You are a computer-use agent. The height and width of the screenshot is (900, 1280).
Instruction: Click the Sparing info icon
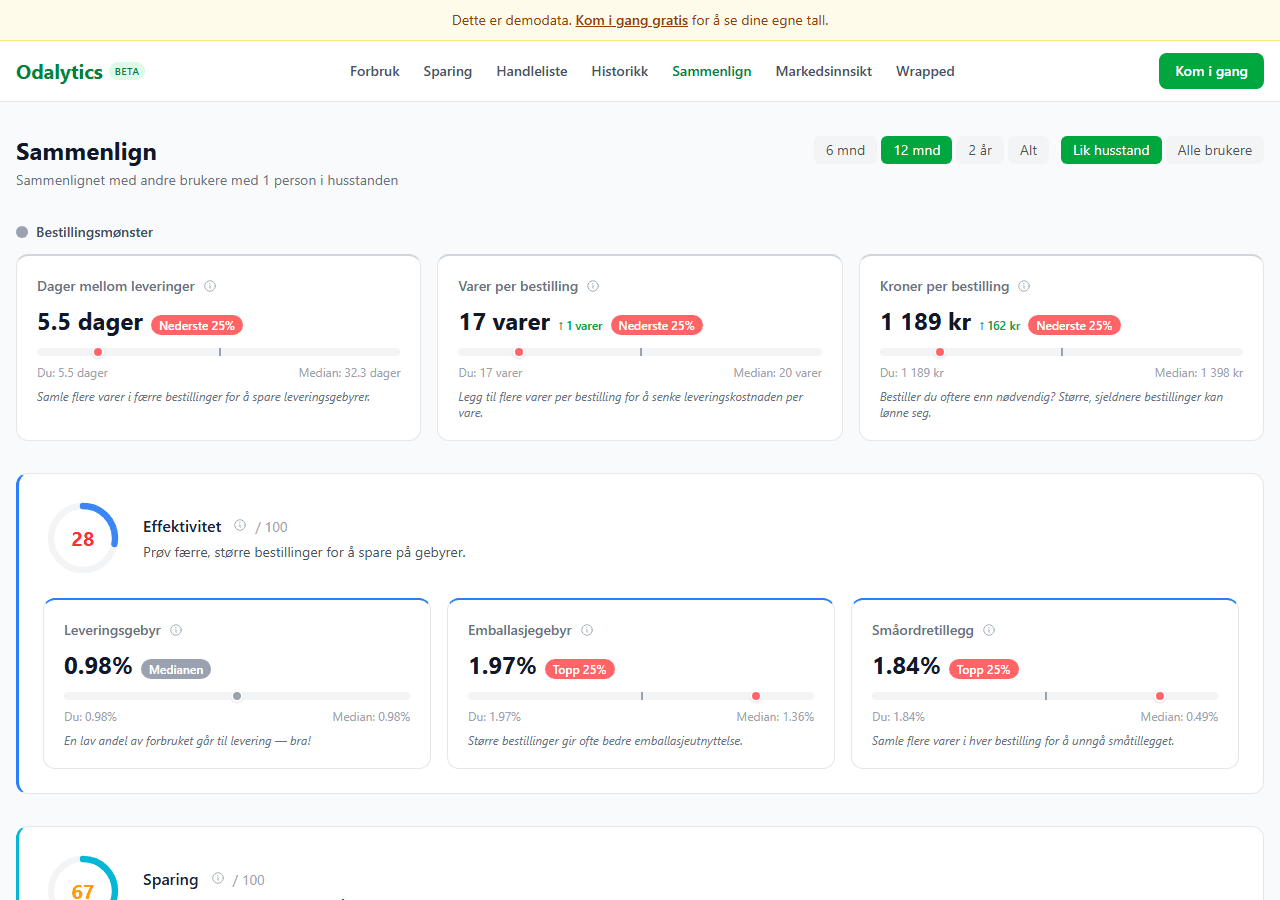coord(217,879)
